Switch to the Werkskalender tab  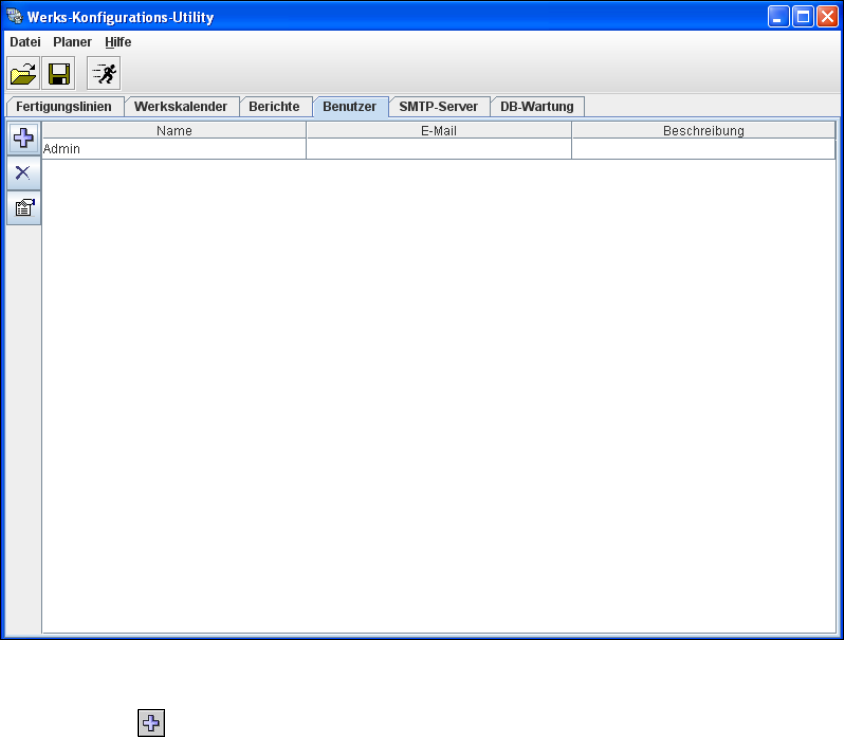tap(181, 107)
